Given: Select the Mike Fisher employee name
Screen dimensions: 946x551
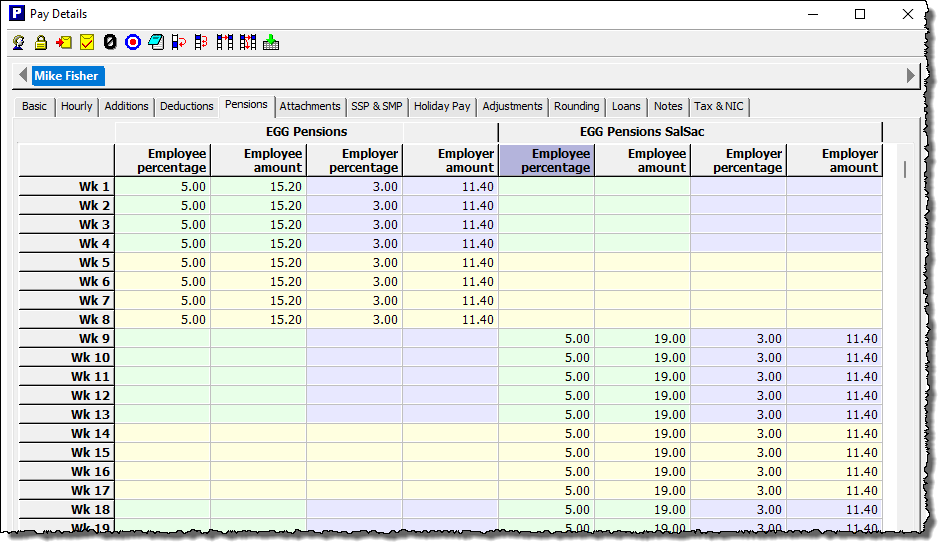Looking at the screenshot, I should coord(66,76).
